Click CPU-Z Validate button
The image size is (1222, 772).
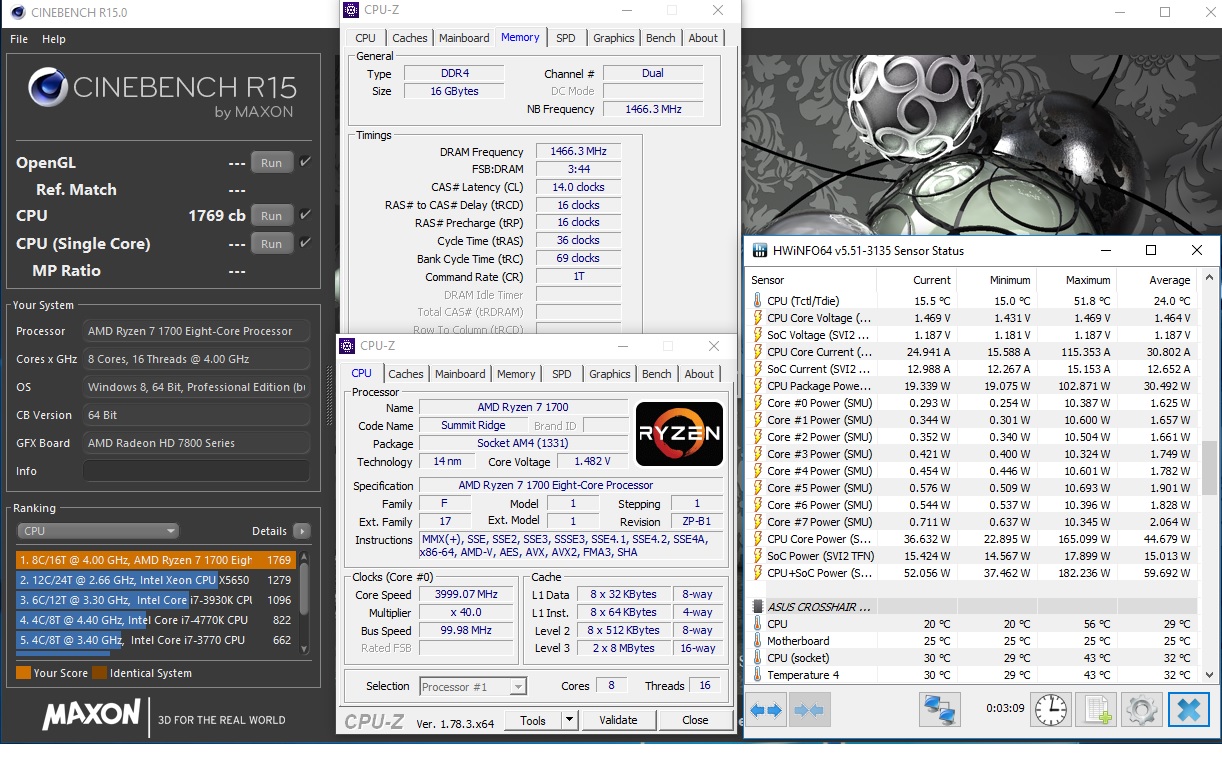(618, 720)
